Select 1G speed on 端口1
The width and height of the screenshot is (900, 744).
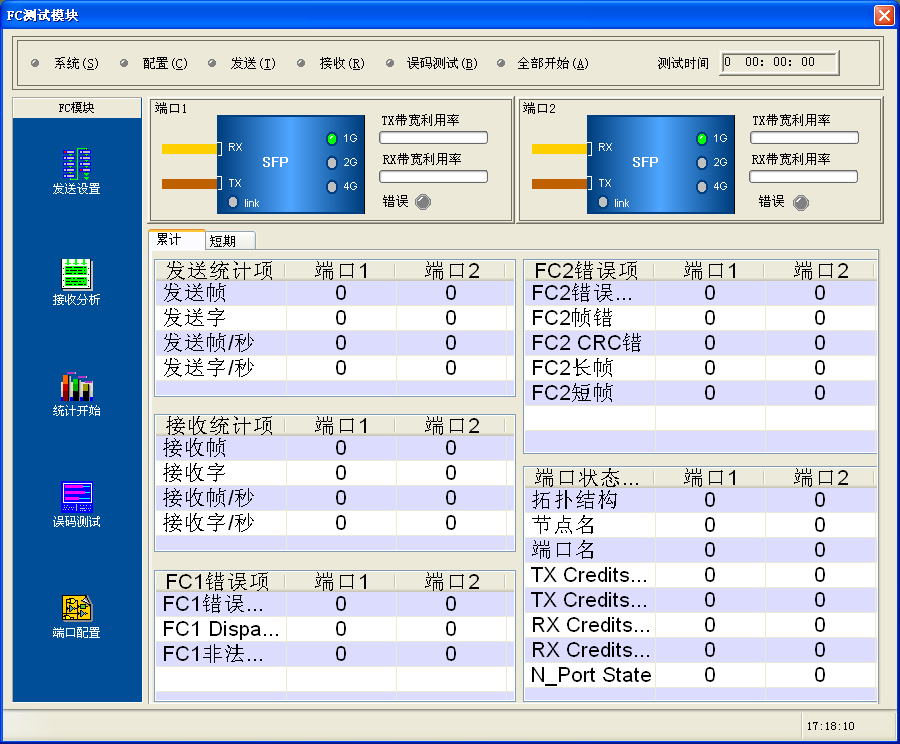[332, 138]
